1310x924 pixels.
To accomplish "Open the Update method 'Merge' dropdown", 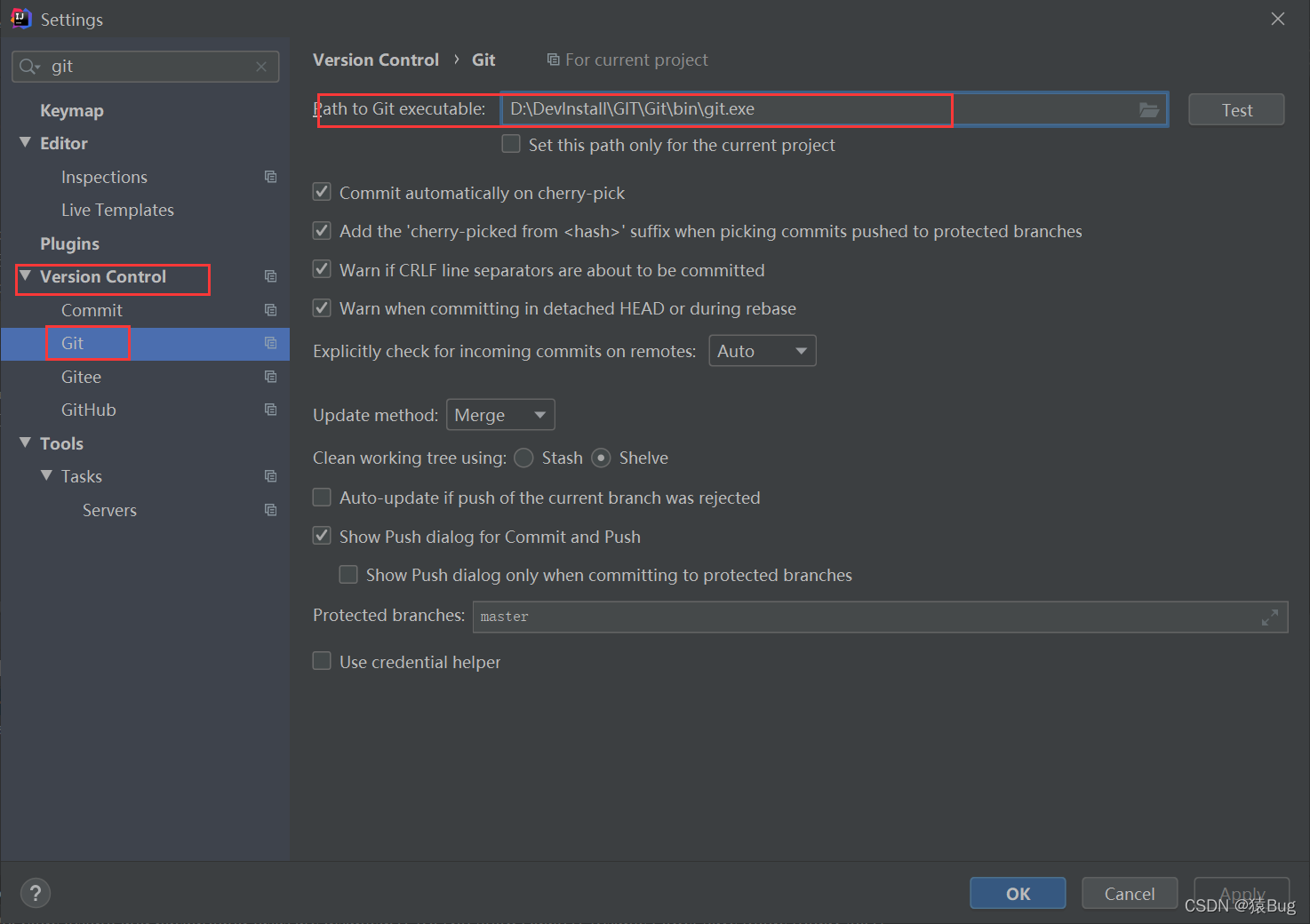I will 500,415.
